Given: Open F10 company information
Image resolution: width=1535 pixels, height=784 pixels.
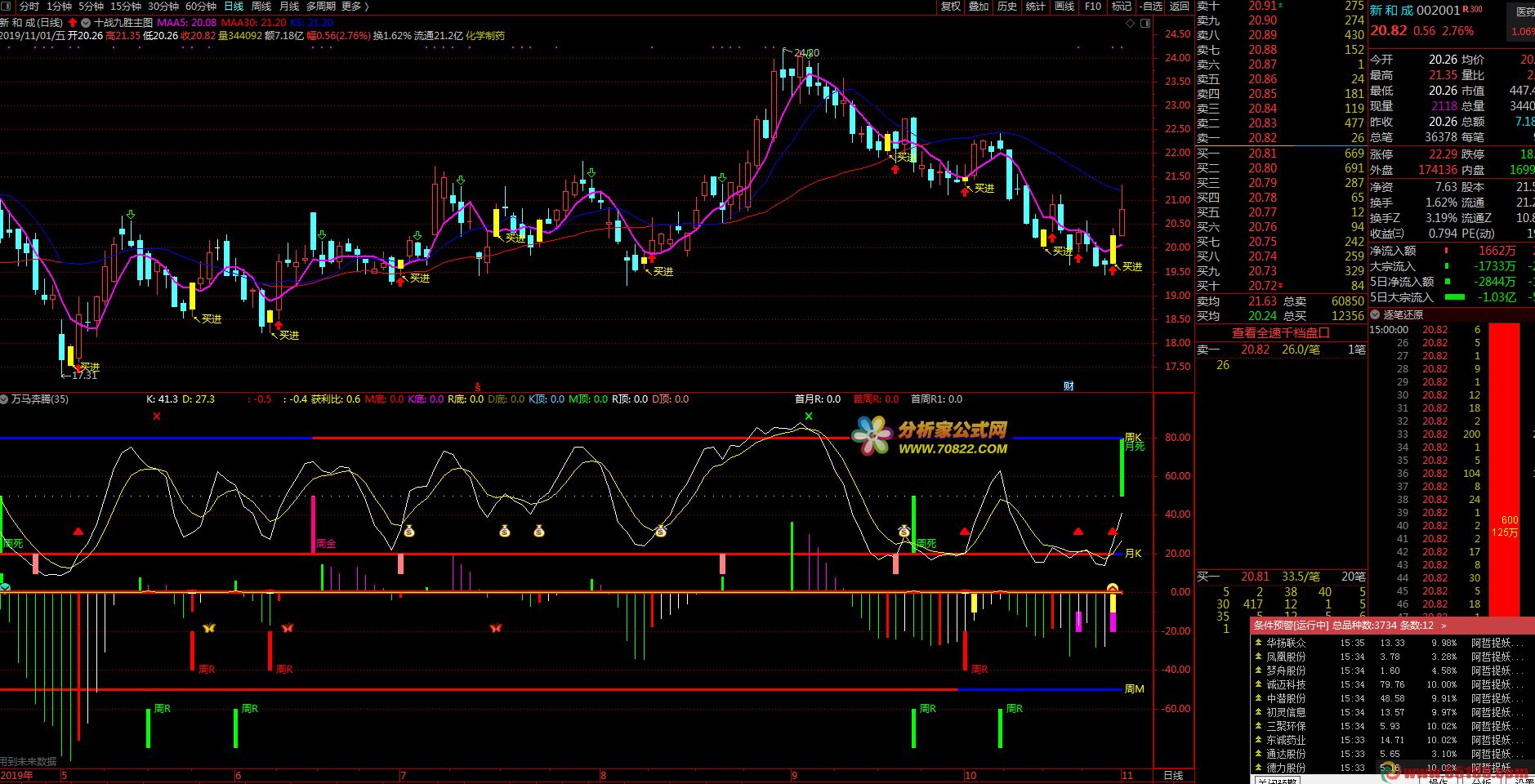Looking at the screenshot, I should pos(1093,6).
